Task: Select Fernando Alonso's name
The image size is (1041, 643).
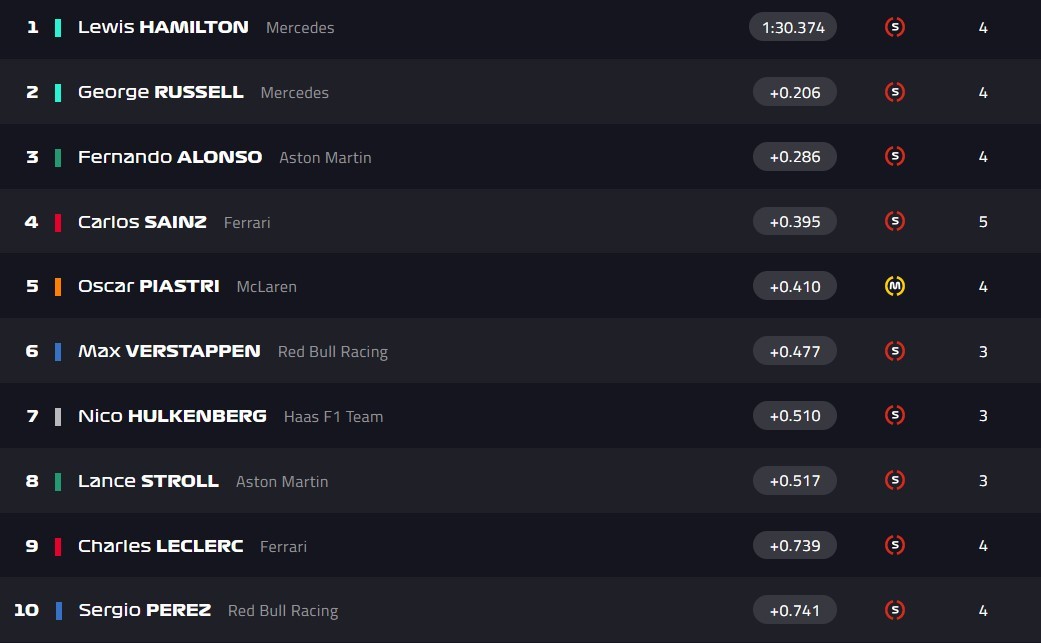Action: 170,157
